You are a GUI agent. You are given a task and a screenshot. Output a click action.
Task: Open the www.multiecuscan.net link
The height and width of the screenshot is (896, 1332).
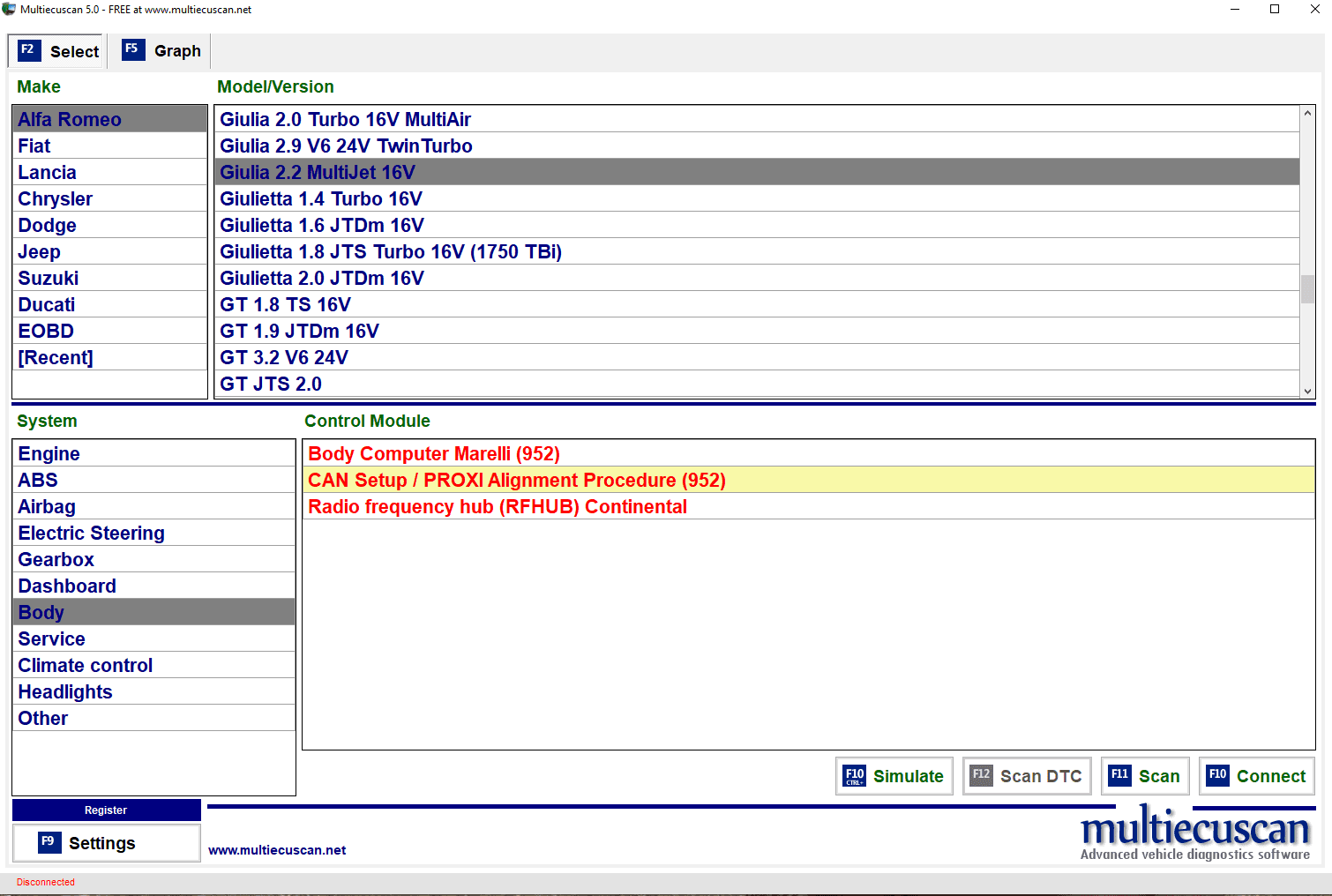[x=277, y=850]
